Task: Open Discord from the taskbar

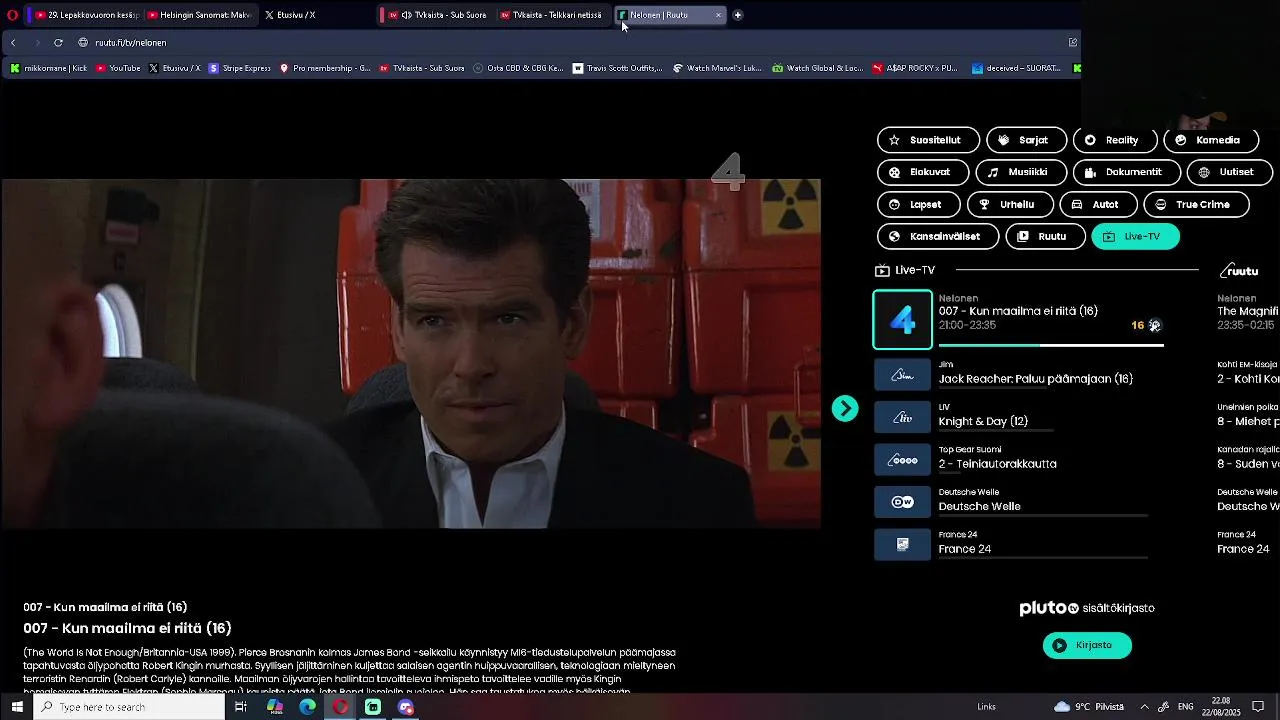Action: coord(405,707)
